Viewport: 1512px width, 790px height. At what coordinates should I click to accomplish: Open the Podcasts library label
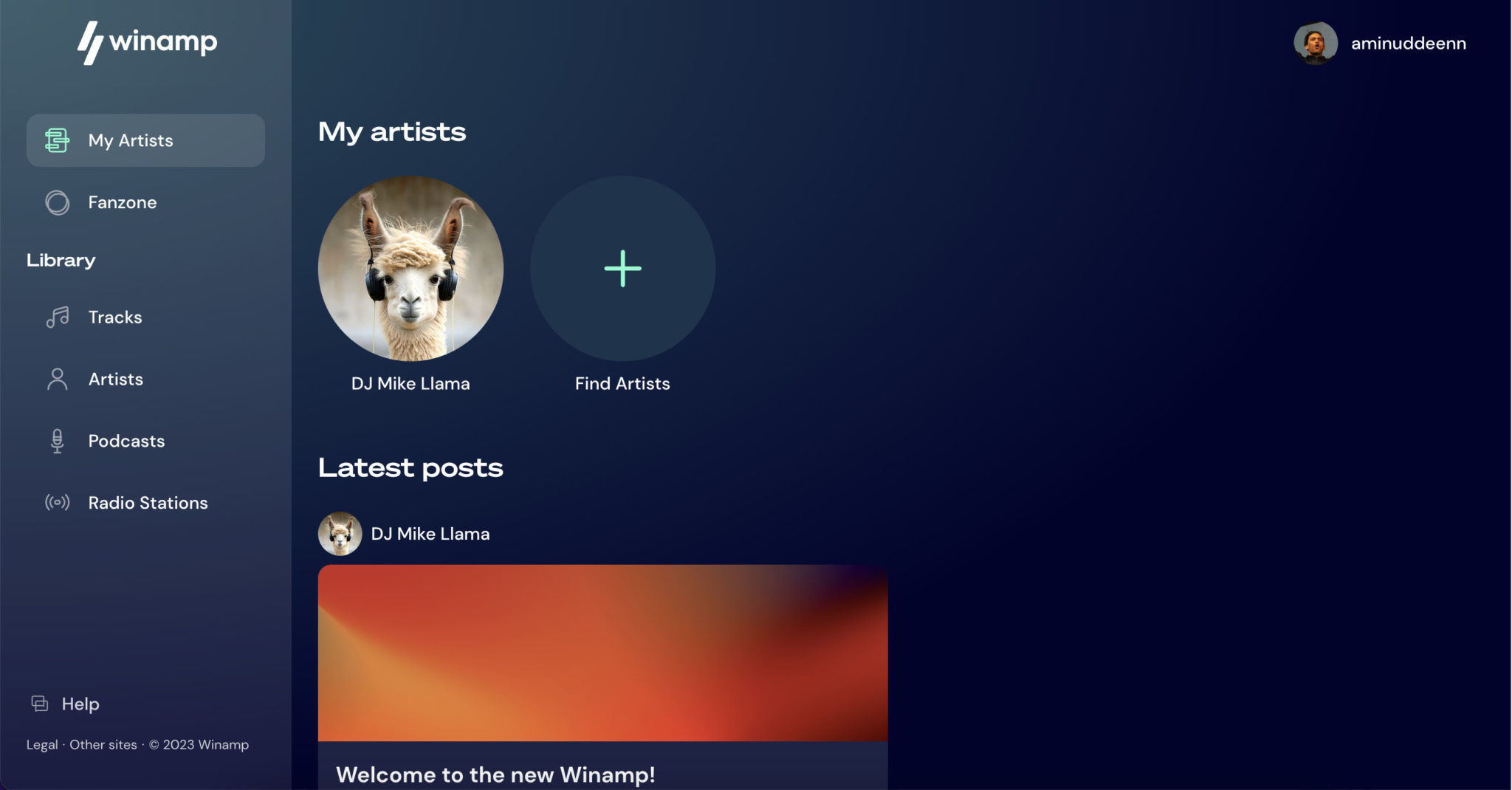point(126,441)
